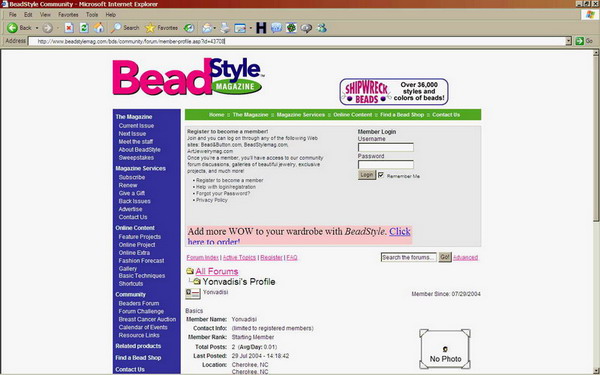The width and height of the screenshot is (600, 375).
Task: Open the Back button history dropdown arrow
Action: coord(37,28)
